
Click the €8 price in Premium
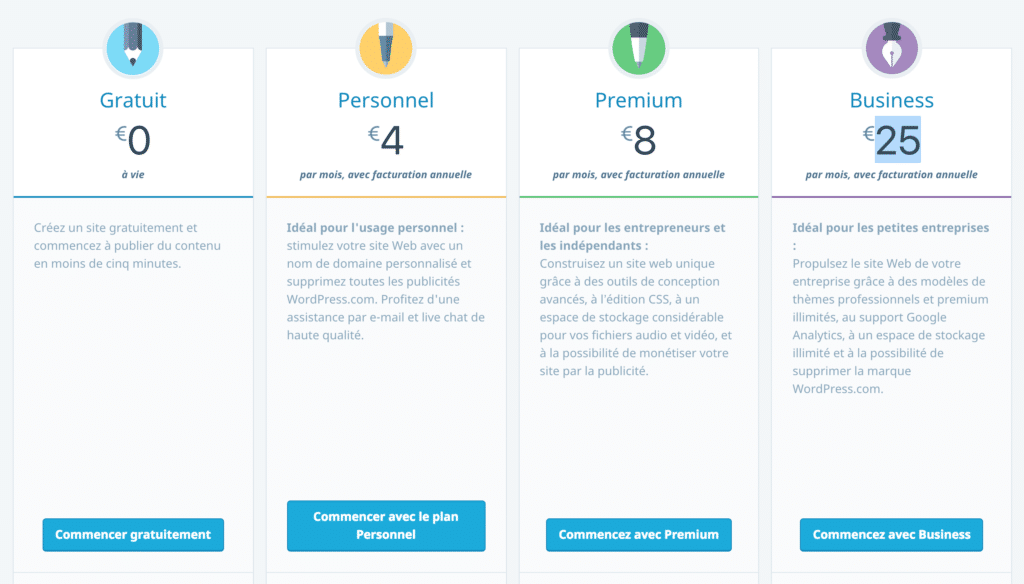639,140
